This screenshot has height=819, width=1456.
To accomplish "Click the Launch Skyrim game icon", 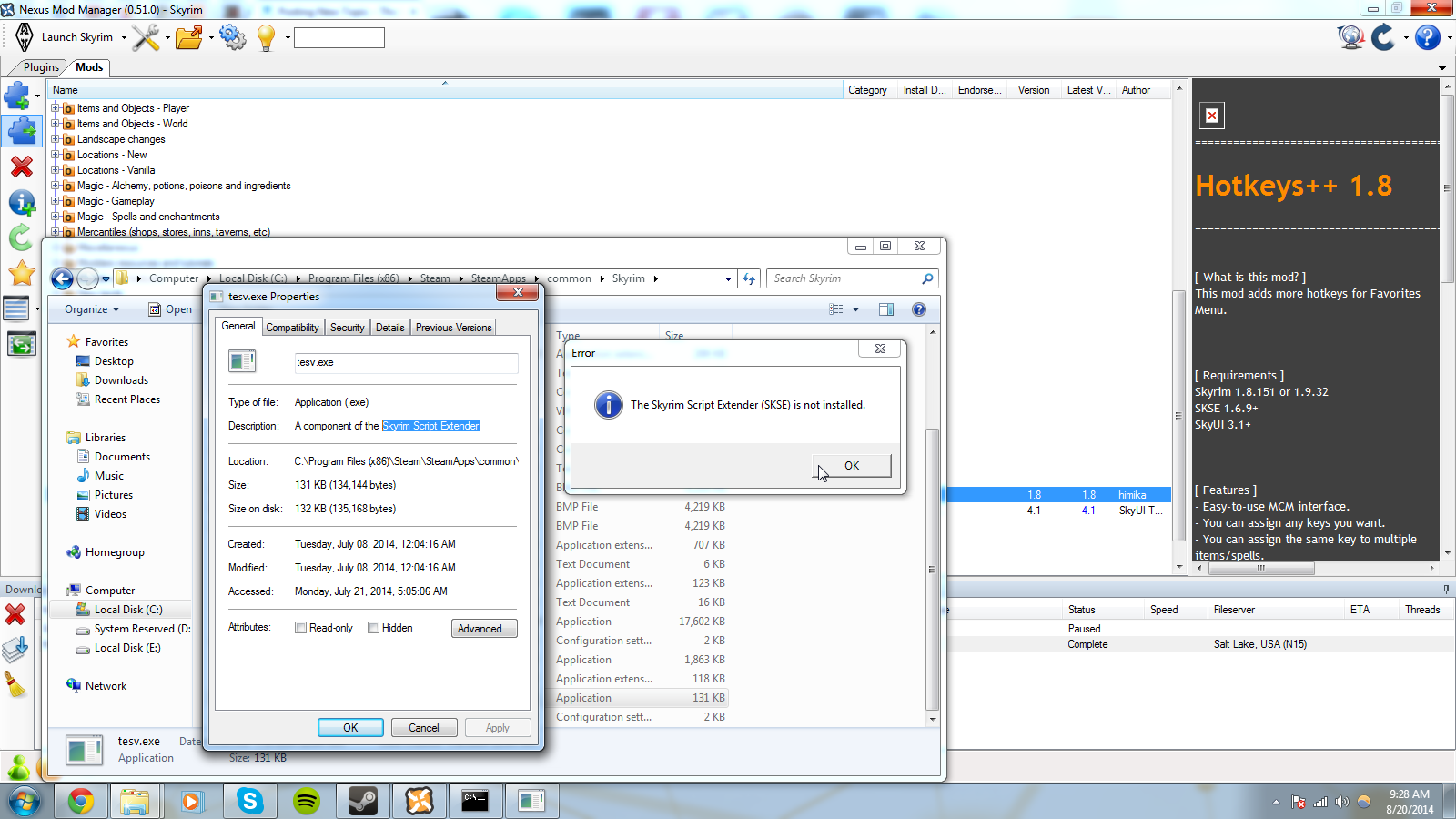I will coord(25,37).
